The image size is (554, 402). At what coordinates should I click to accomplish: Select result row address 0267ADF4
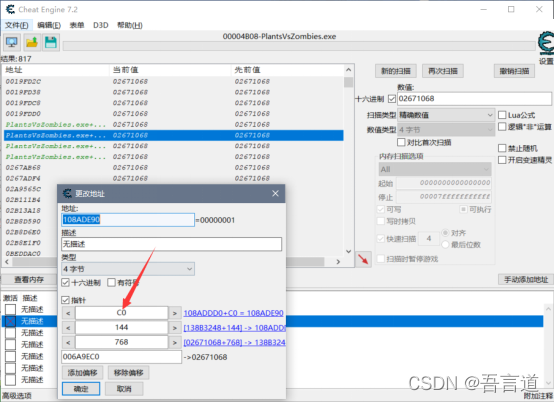pos(173,178)
